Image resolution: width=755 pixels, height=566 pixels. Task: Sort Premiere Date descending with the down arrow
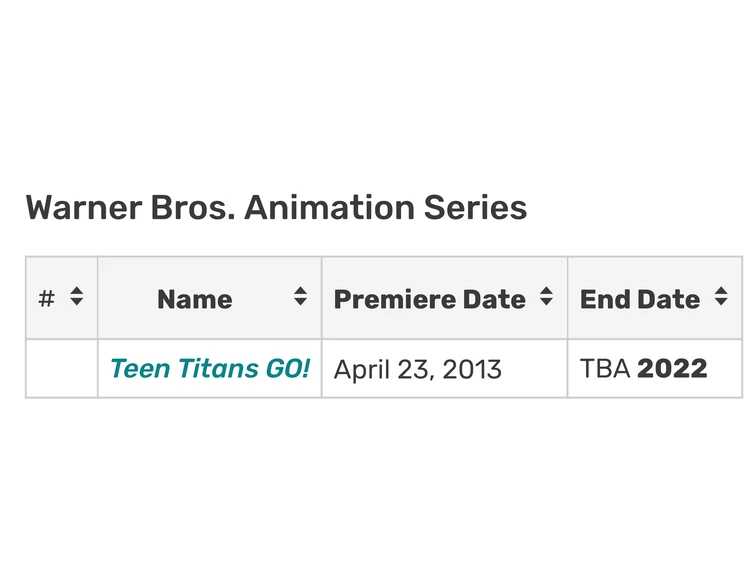coord(546,302)
